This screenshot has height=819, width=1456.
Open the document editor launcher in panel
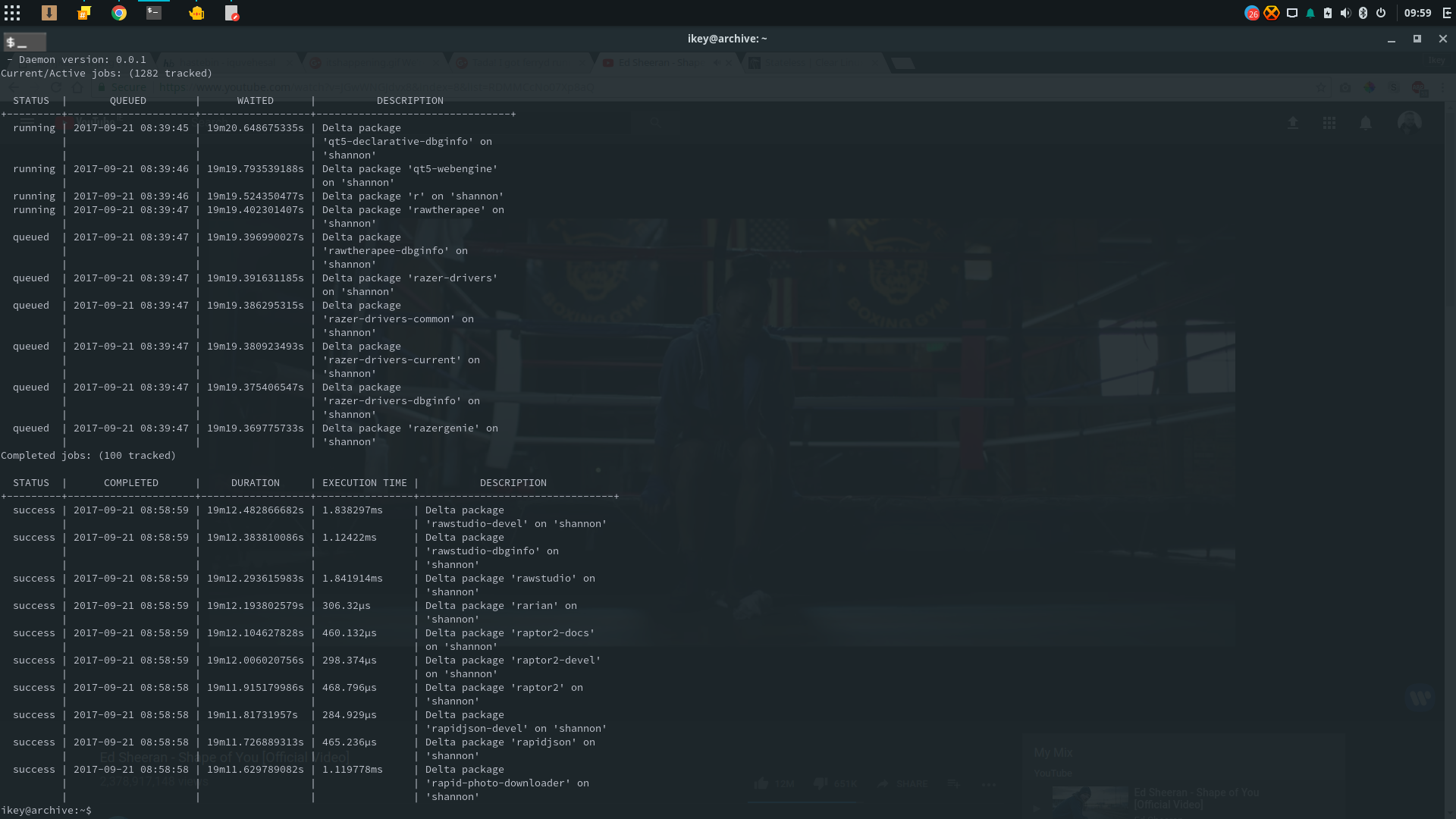[232, 13]
